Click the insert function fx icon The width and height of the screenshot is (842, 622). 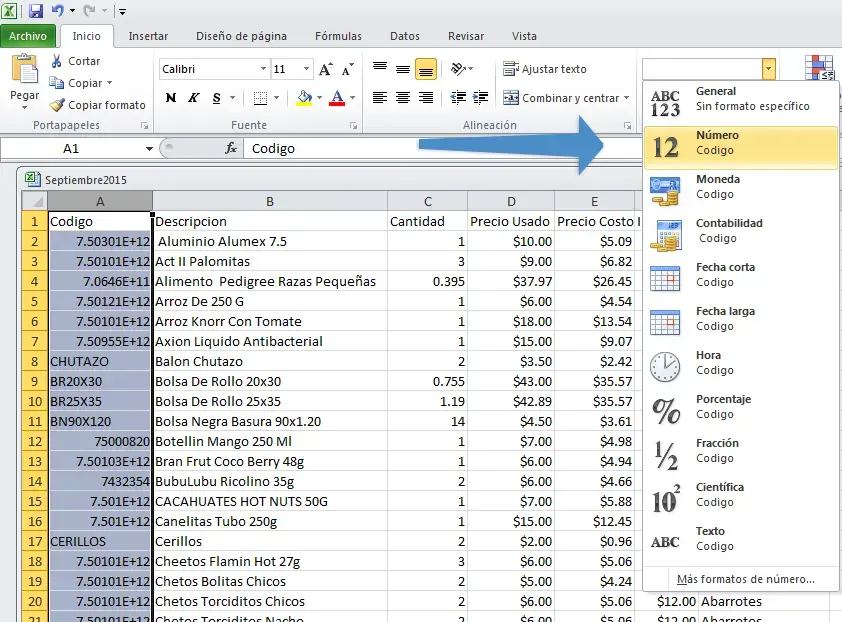click(x=231, y=148)
